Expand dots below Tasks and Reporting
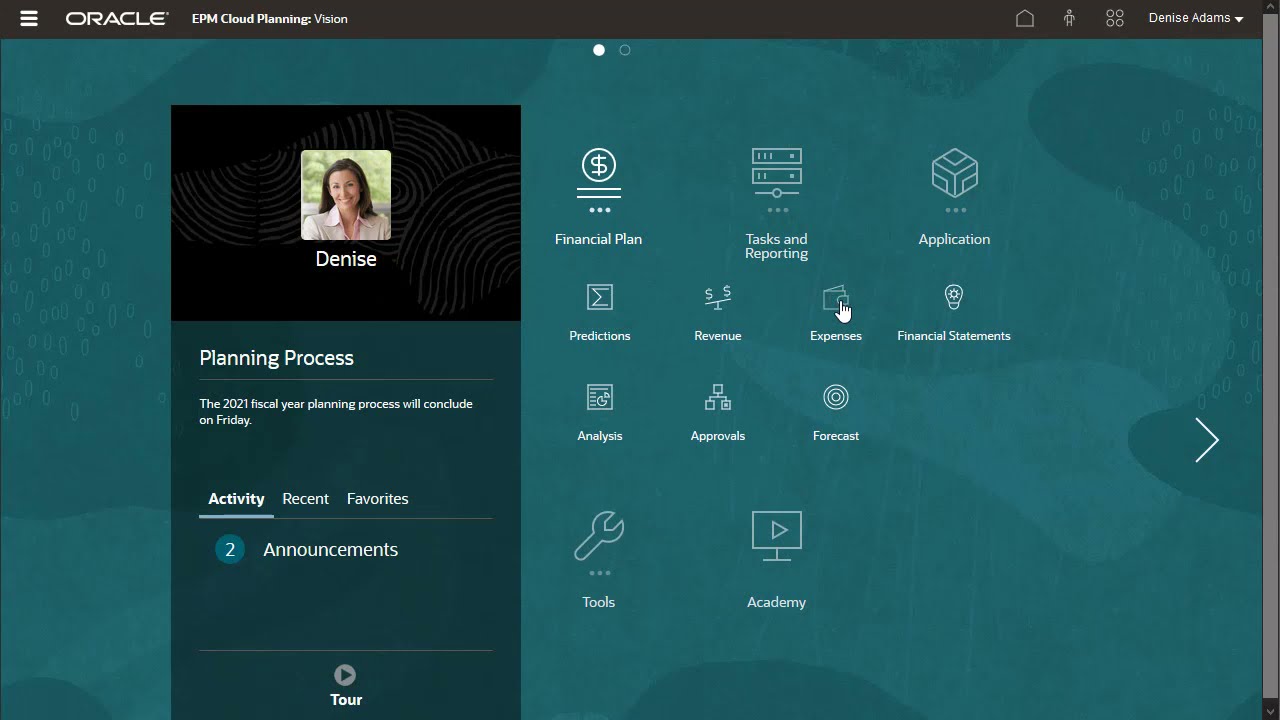Screen dimensions: 1280x720 click(777, 210)
